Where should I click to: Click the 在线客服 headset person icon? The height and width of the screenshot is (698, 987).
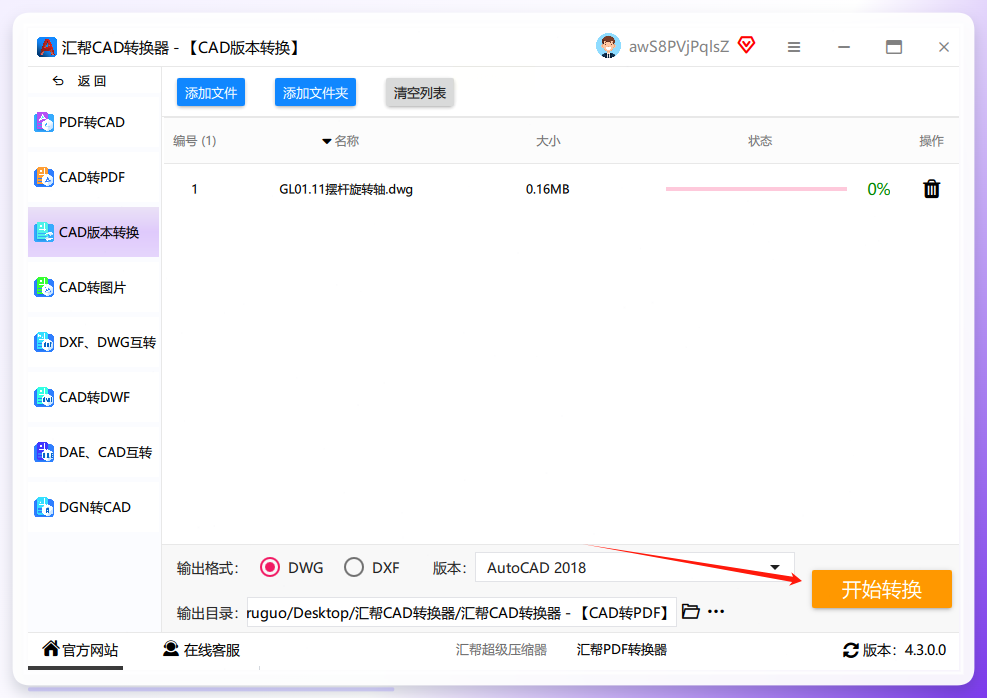tap(171, 648)
